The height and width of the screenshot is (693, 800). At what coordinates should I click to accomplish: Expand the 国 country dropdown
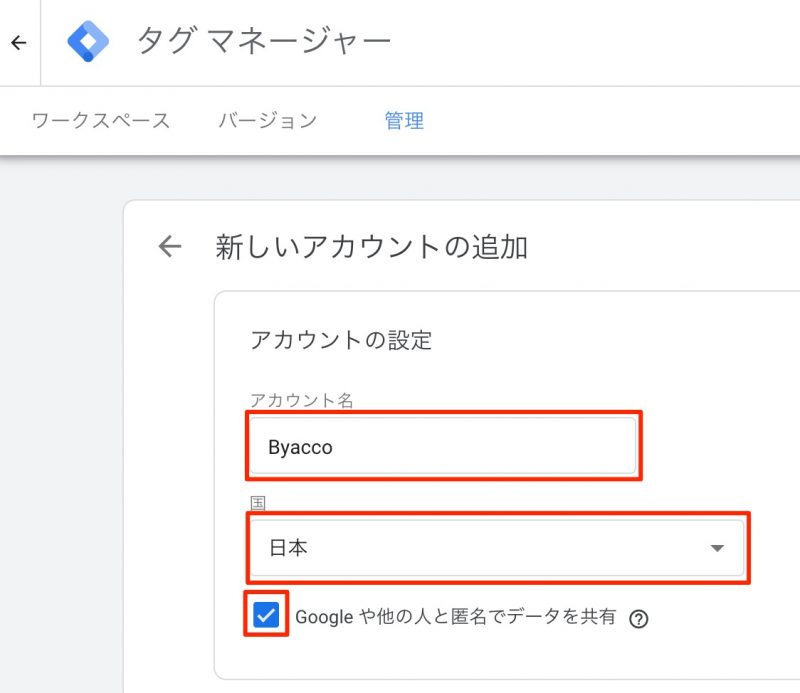point(497,548)
